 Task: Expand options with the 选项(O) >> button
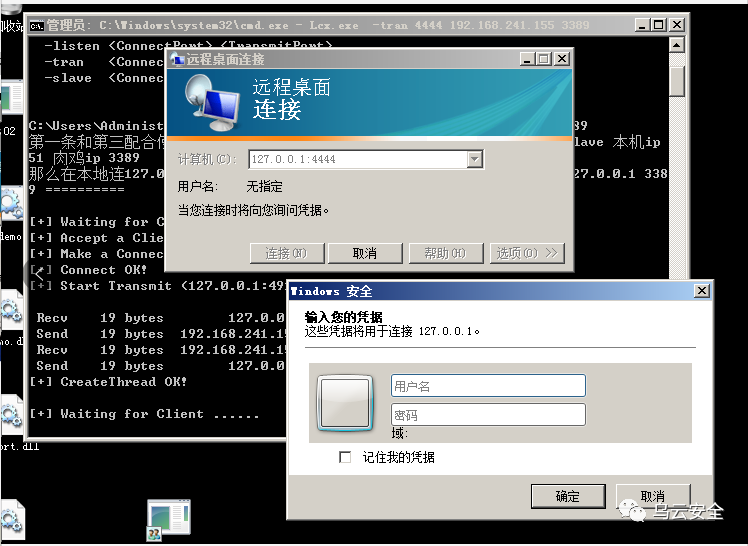527,253
